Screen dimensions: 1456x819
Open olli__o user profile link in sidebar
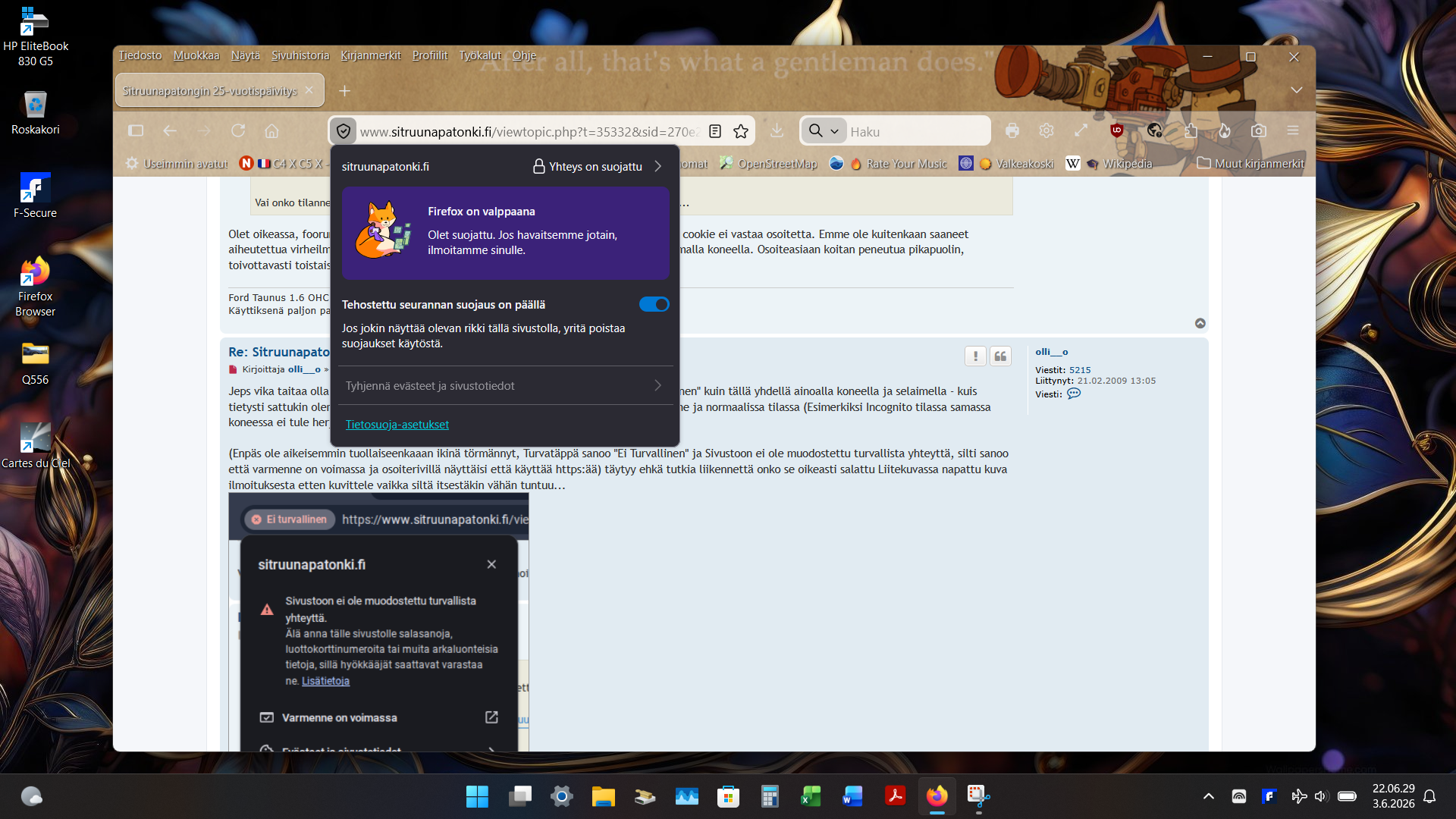(1052, 352)
